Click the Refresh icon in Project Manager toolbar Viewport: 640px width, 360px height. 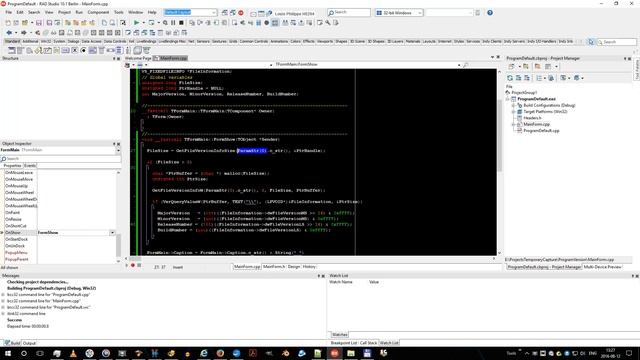(x=510, y=78)
